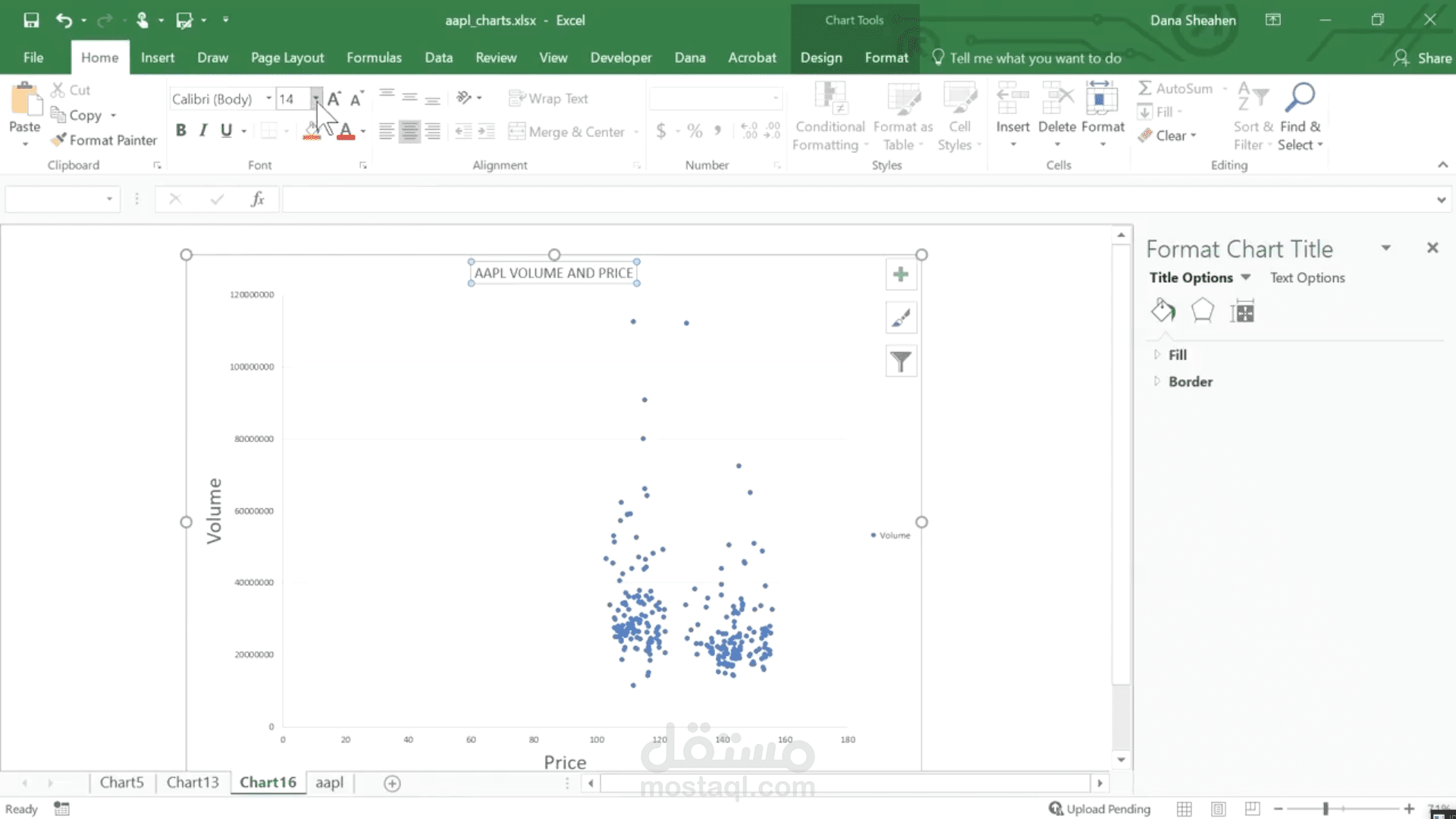Toggle Bold formatting
The image size is (1456, 819).
point(180,130)
